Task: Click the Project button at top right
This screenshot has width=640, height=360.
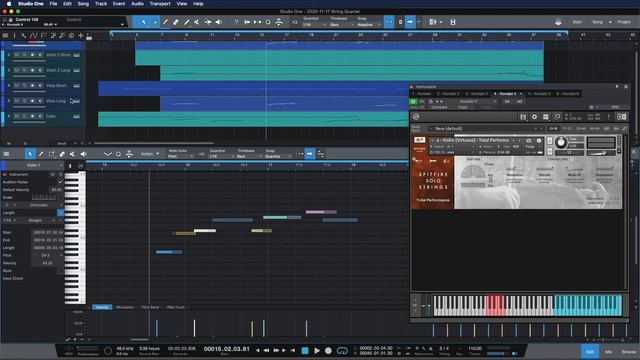Action: coord(624,22)
